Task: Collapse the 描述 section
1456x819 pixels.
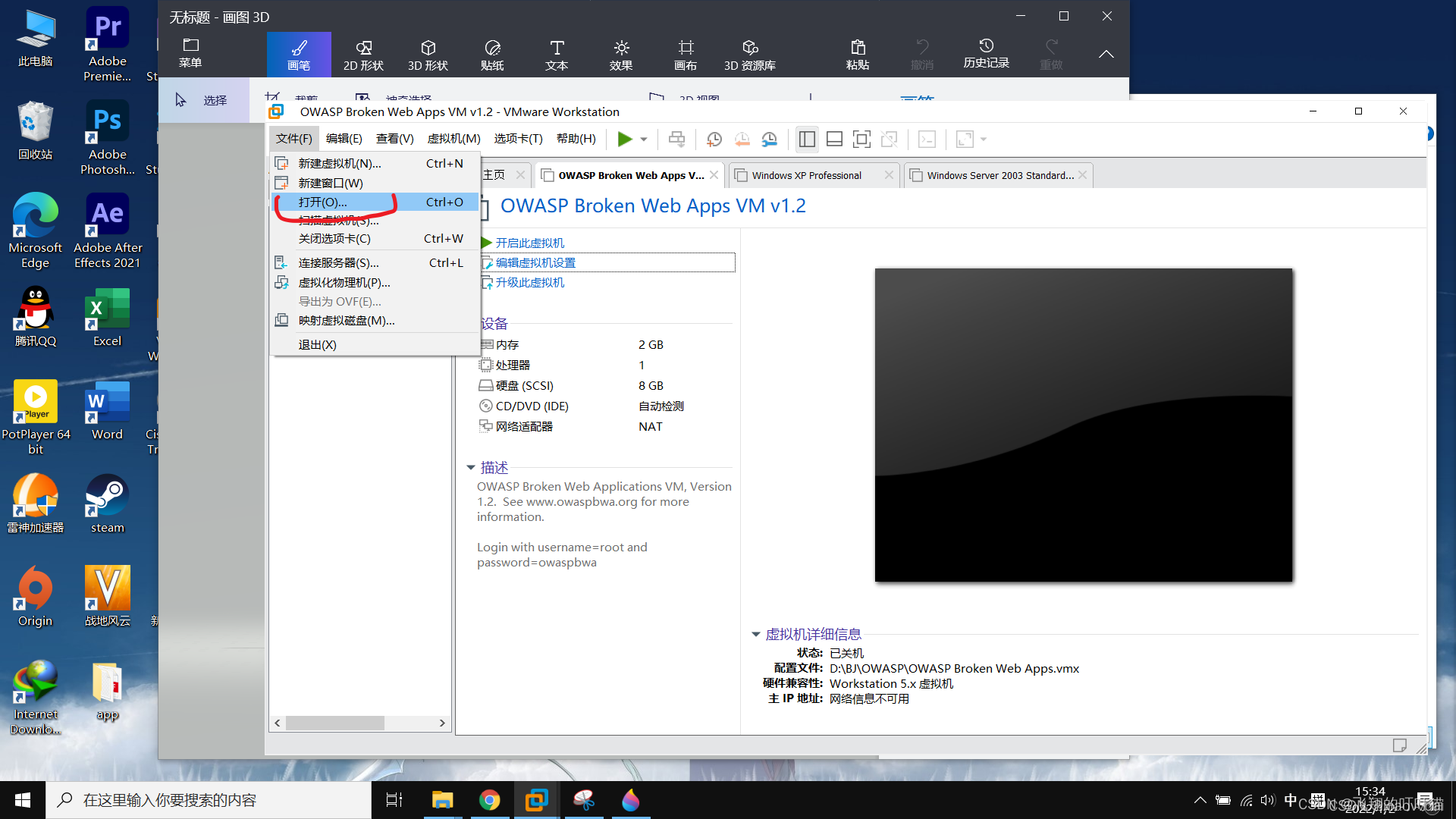Action: pyautogui.click(x=471, y=468)
